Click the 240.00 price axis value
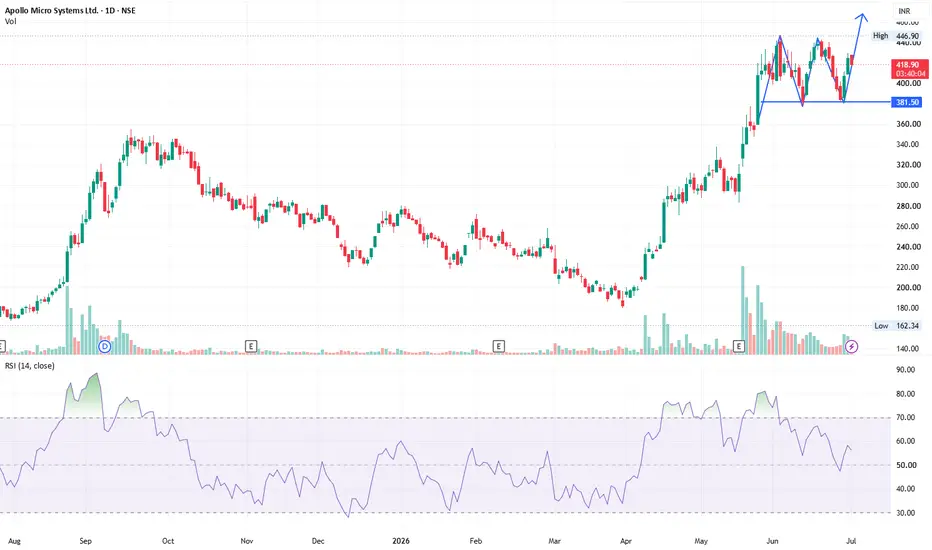This screenshot has width=932, height=550. coord(908,247)
